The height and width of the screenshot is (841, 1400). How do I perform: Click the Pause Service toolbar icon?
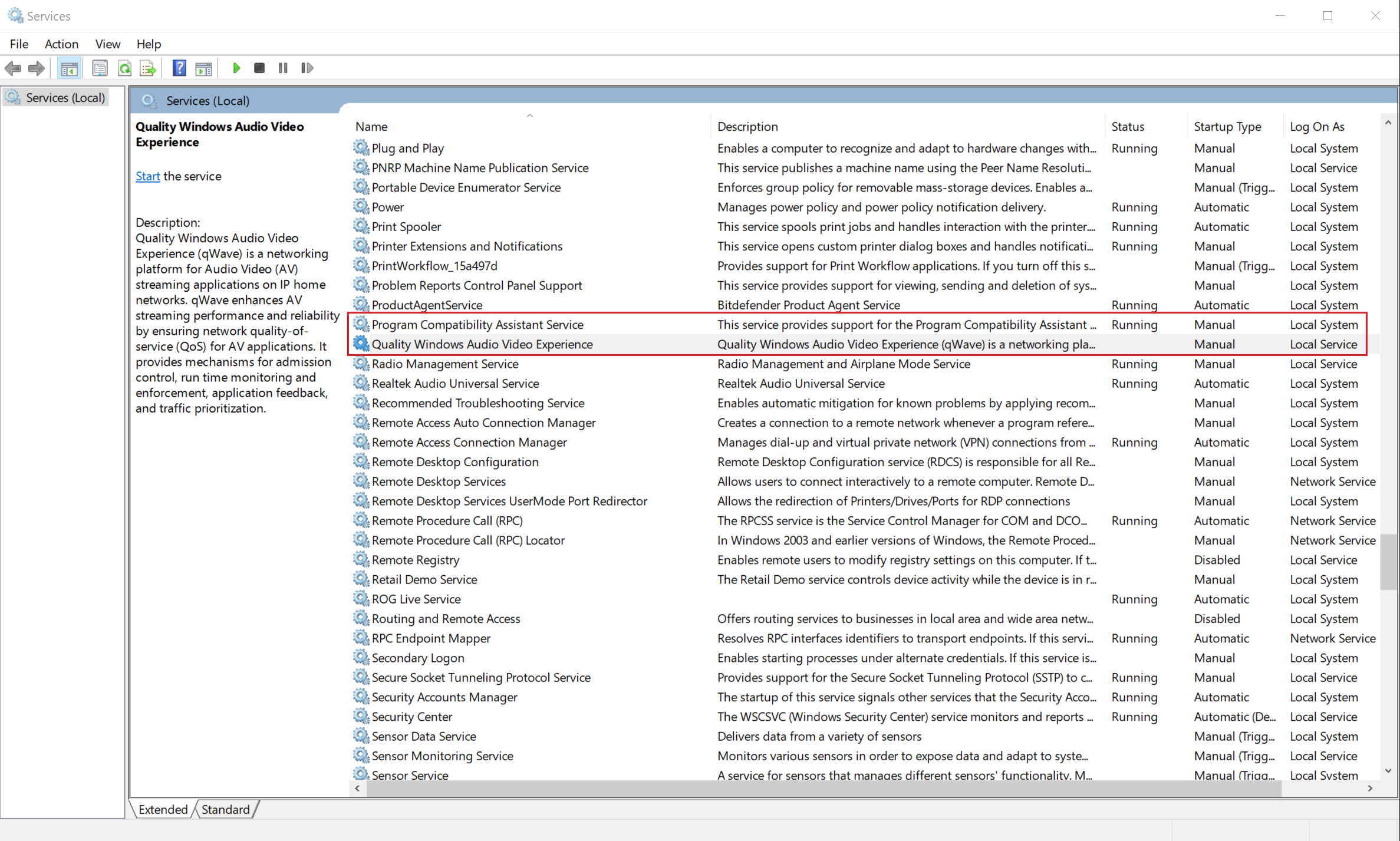(283, 68)
